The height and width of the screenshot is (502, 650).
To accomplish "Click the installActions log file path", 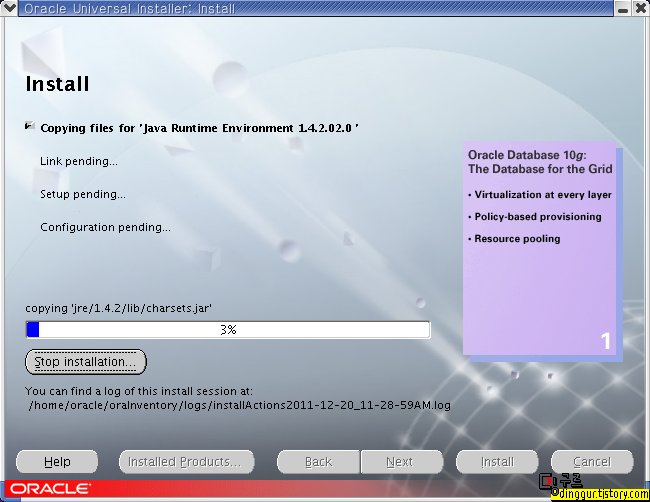I will (240, 405).
